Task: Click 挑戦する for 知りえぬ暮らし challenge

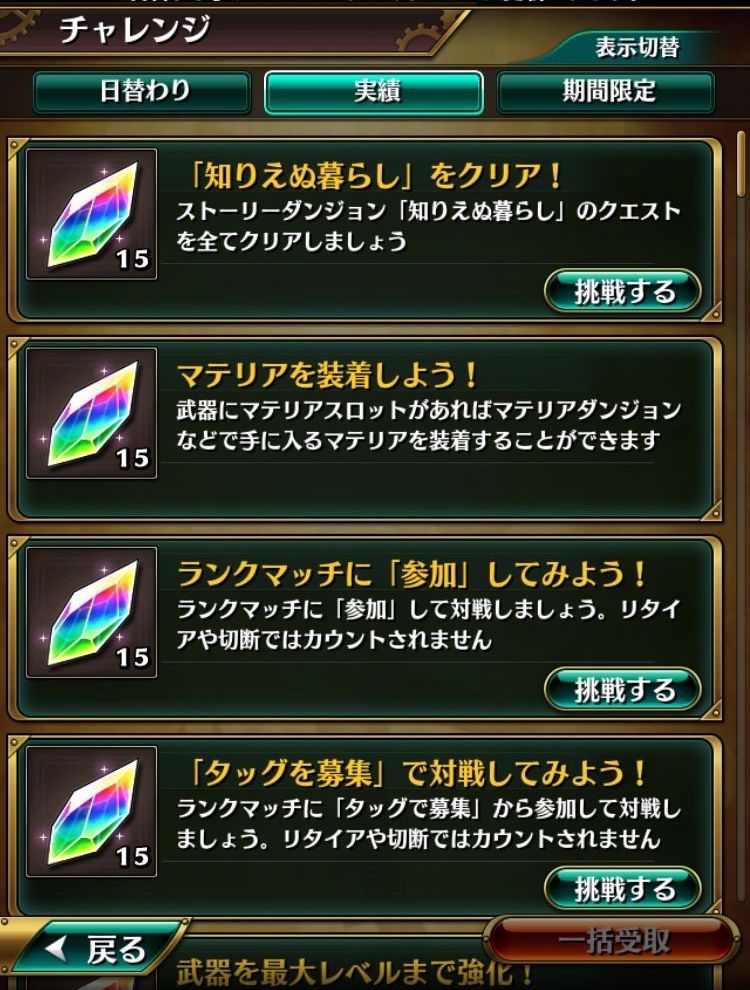Action: 623,291
